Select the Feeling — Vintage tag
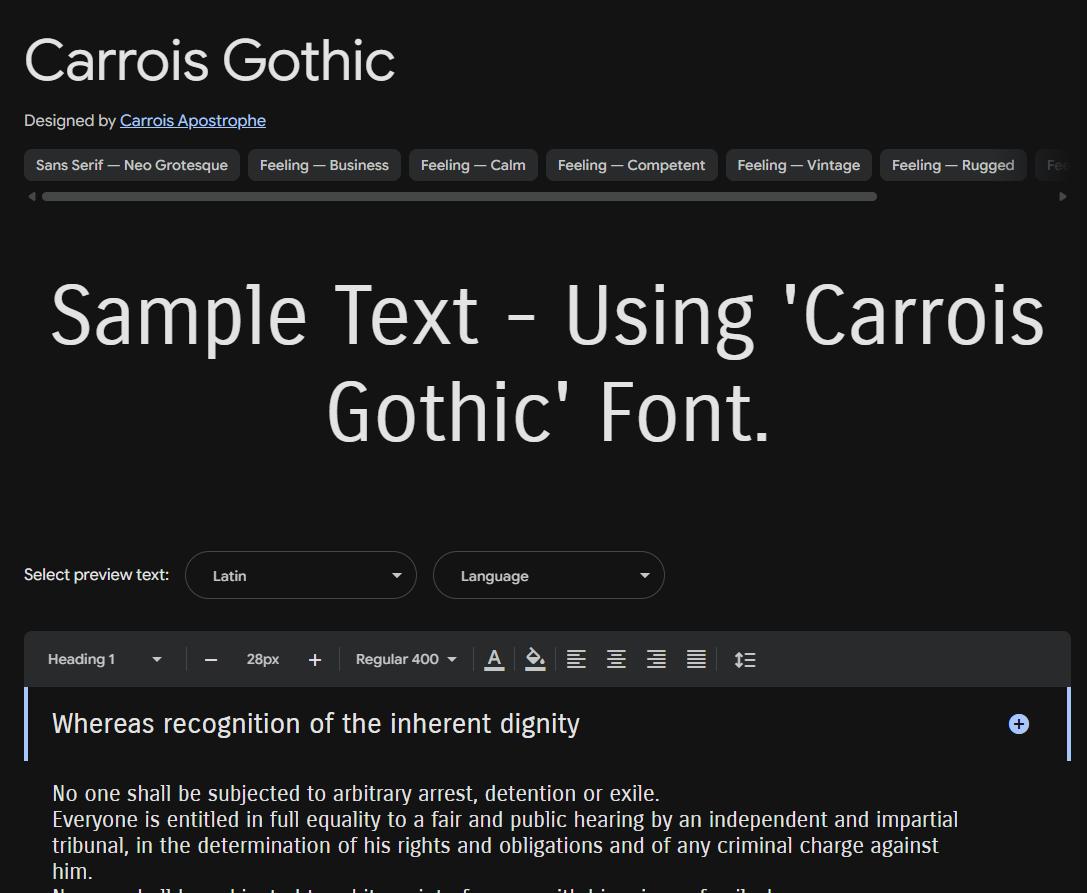1087x893 pixels. 799,165
